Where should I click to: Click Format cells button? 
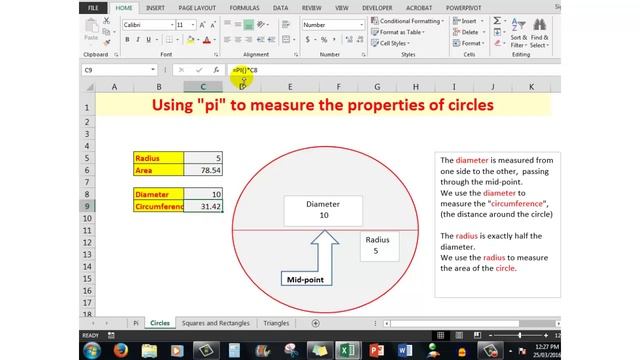pyautogui.click(x=469, y=43)
